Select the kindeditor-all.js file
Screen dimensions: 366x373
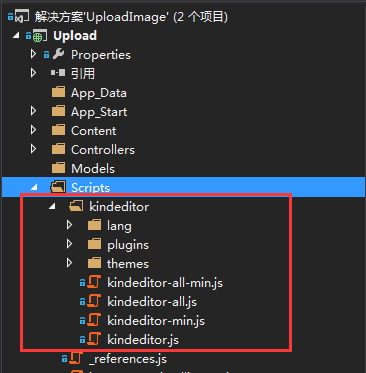(x=152, y=302)
